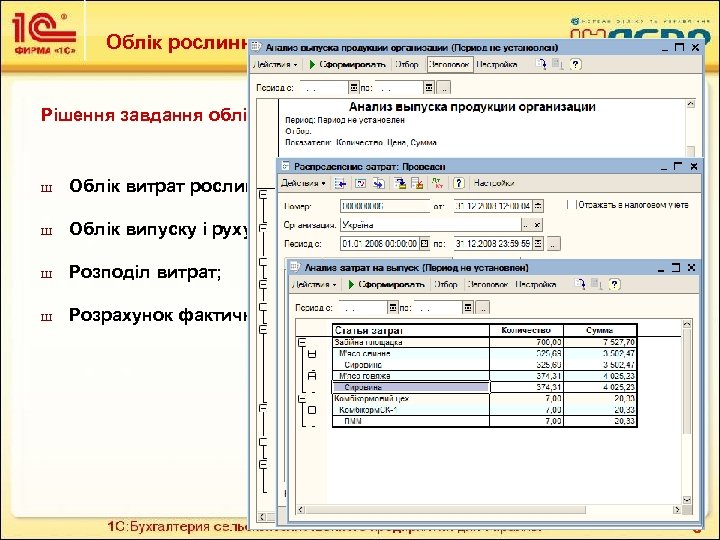Open help icon in Распределение затрат toolbar
This screenshot has height=540, width=720.
tap(459, 184)
